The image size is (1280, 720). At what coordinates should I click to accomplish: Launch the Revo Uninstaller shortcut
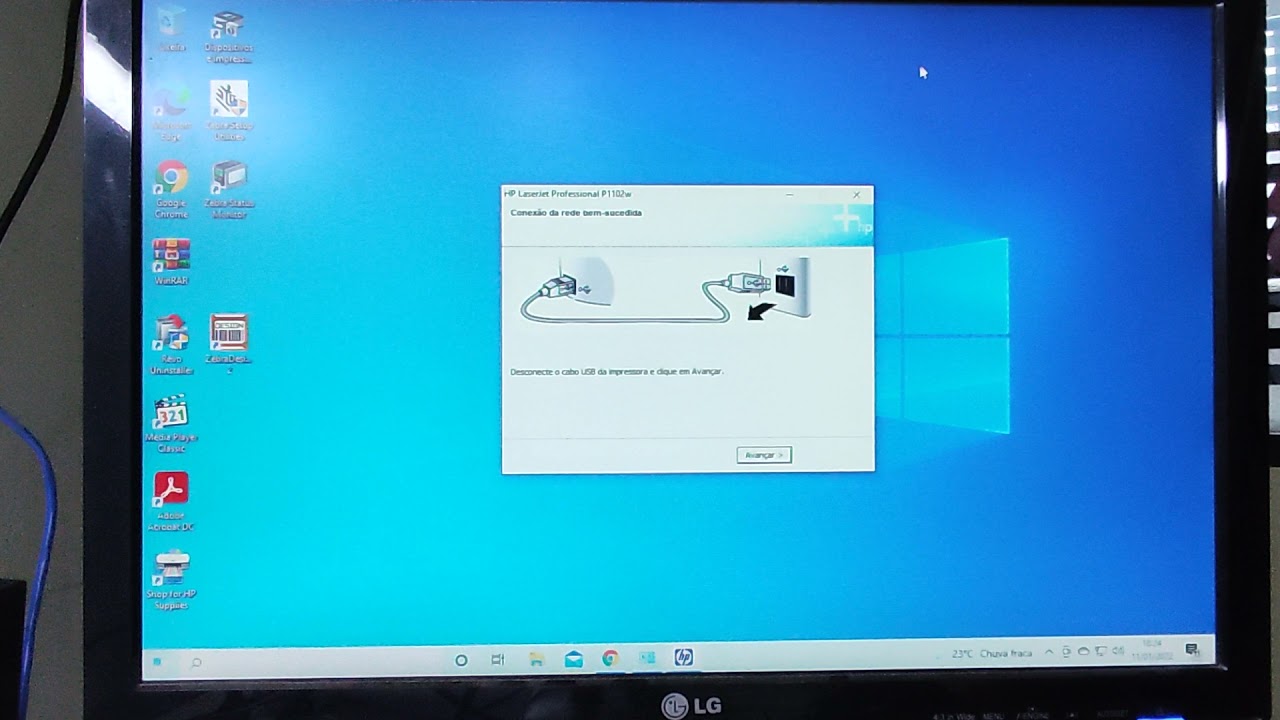pyautogui.click(x=171, y=345)
